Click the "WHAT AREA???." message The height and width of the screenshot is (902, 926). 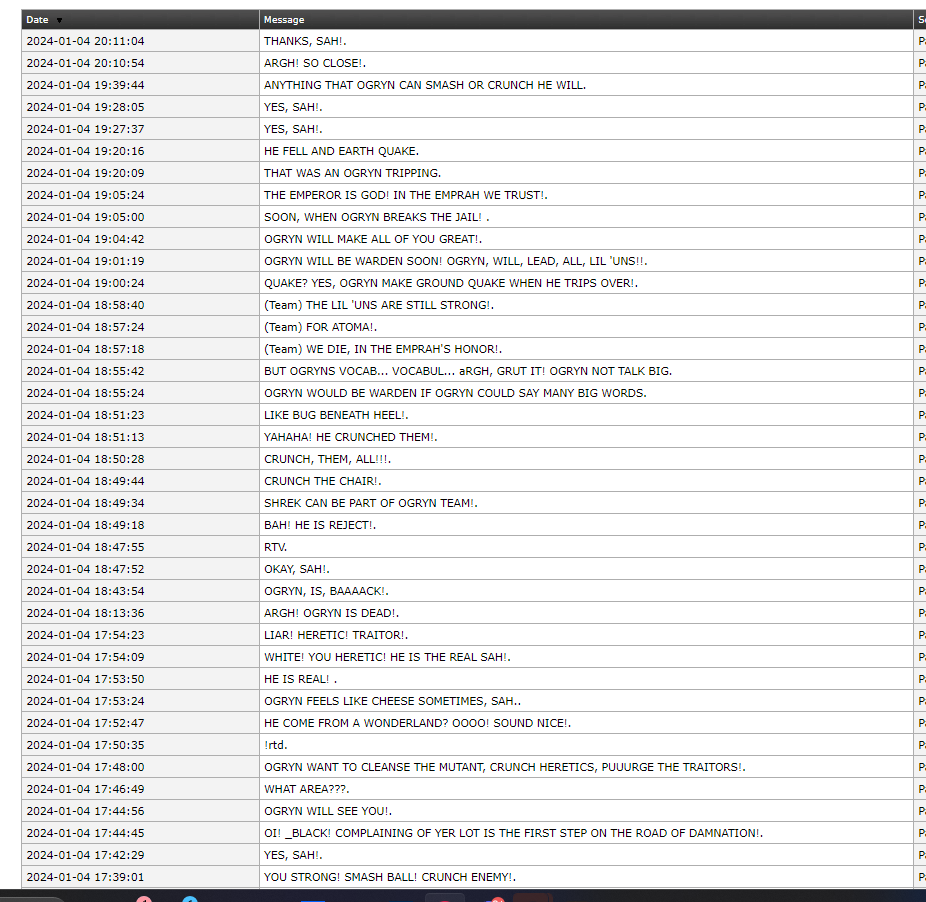coord(307,789)
